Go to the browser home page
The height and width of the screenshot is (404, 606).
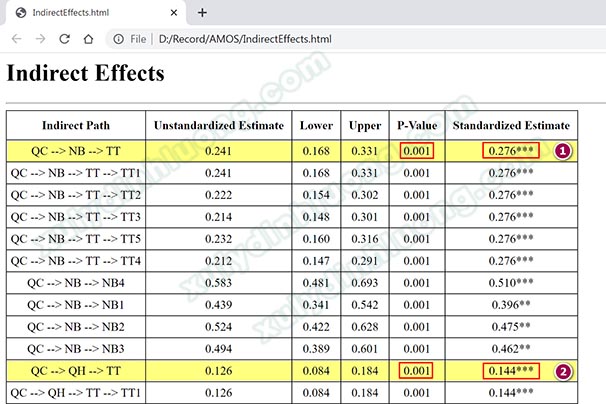tap(88, 39)
